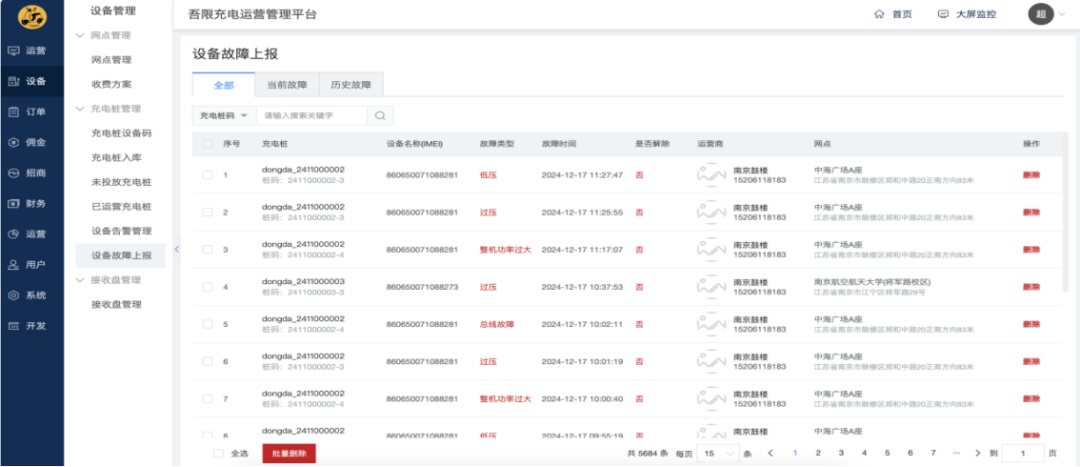Click the jump-to-page number field
This screenshot has width=1080, height=467.
1023,453
